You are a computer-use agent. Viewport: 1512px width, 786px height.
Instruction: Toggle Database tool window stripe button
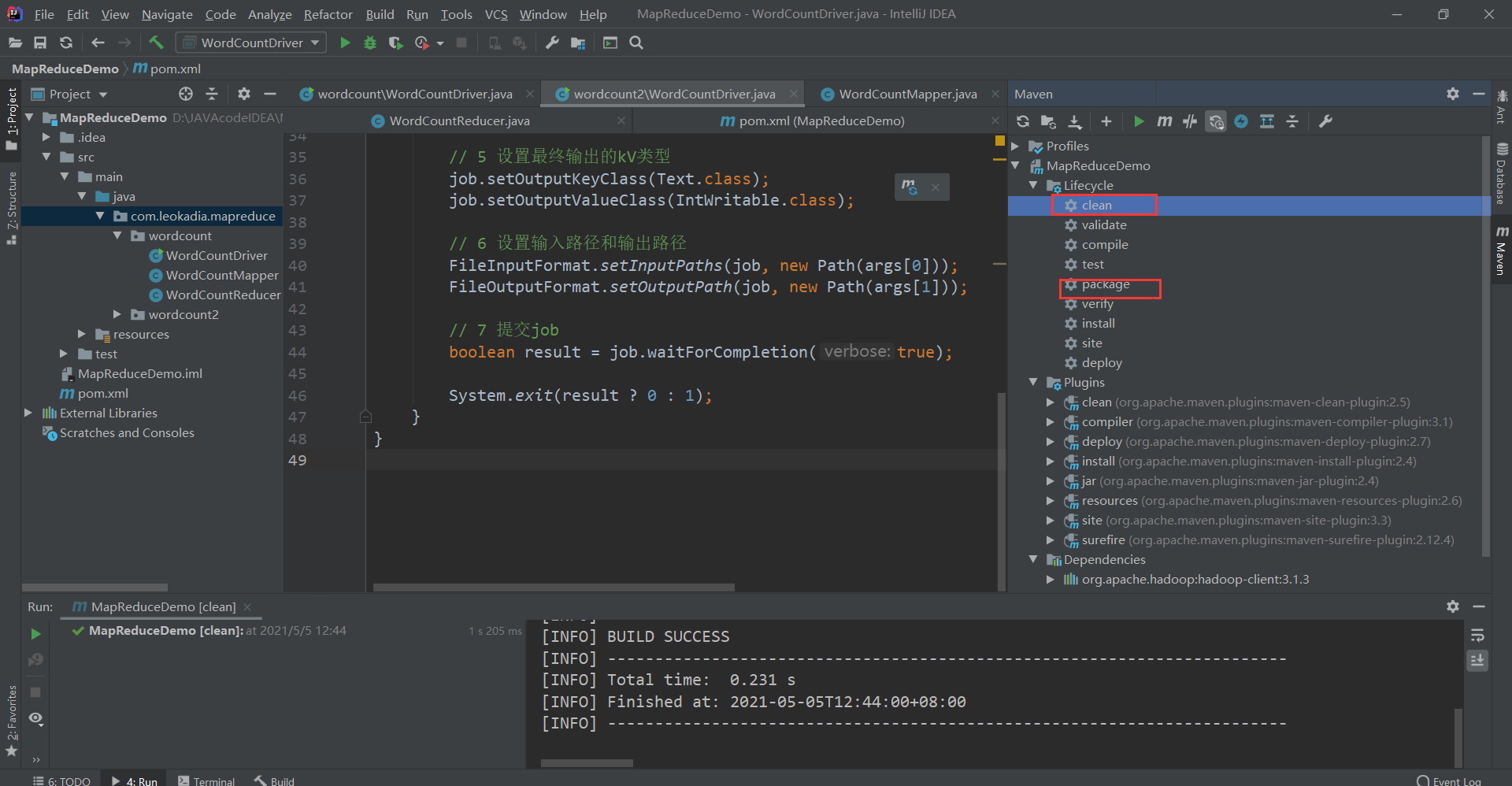[x=1502, y=174]
